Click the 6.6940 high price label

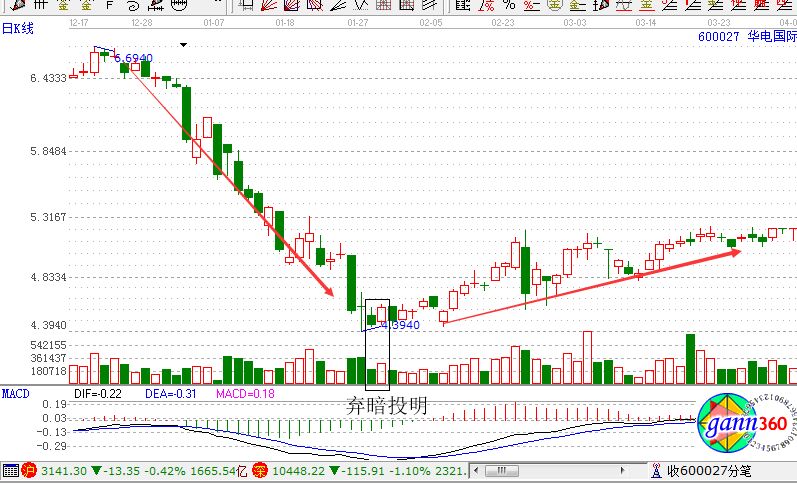click(132, 58)
